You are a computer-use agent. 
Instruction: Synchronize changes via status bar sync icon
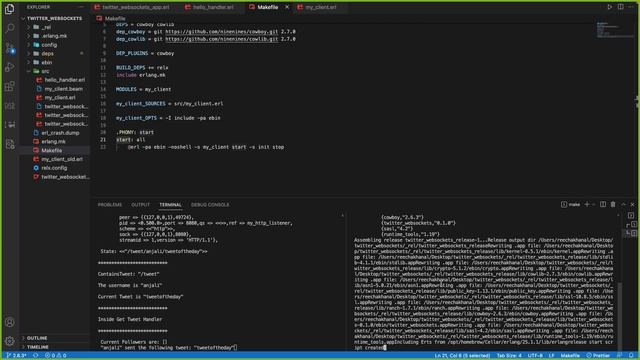(36, 356)
